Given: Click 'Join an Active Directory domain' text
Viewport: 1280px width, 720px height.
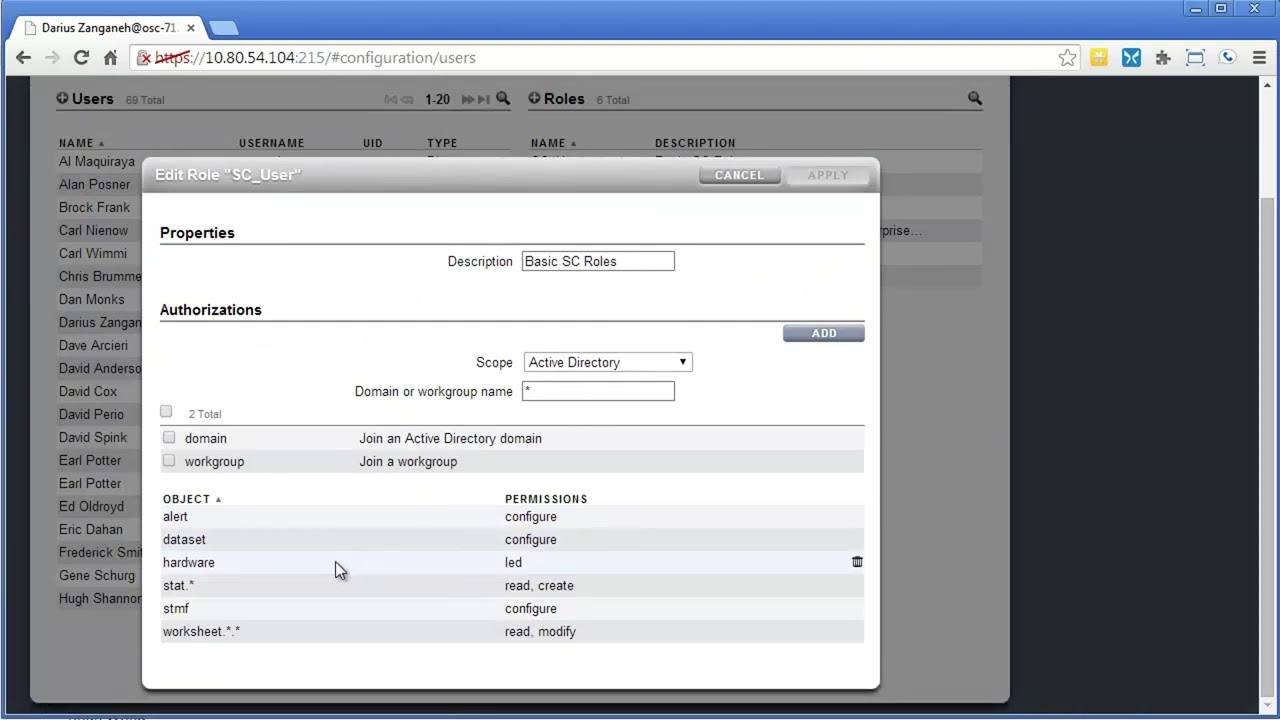Looking at the screenshot, I should pos(450,438).
